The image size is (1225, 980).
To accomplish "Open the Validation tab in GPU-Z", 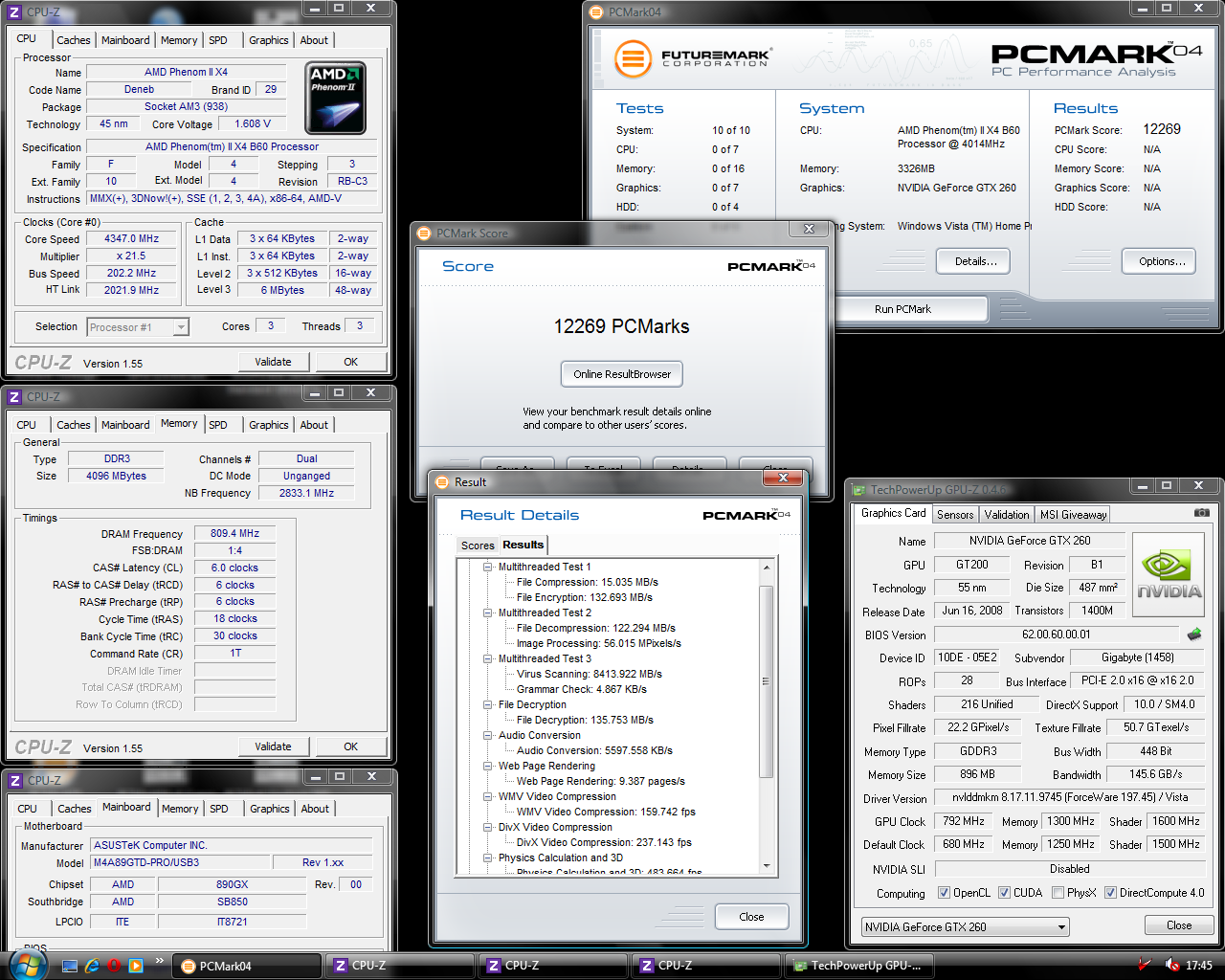I will click(x=1007, y=515).
